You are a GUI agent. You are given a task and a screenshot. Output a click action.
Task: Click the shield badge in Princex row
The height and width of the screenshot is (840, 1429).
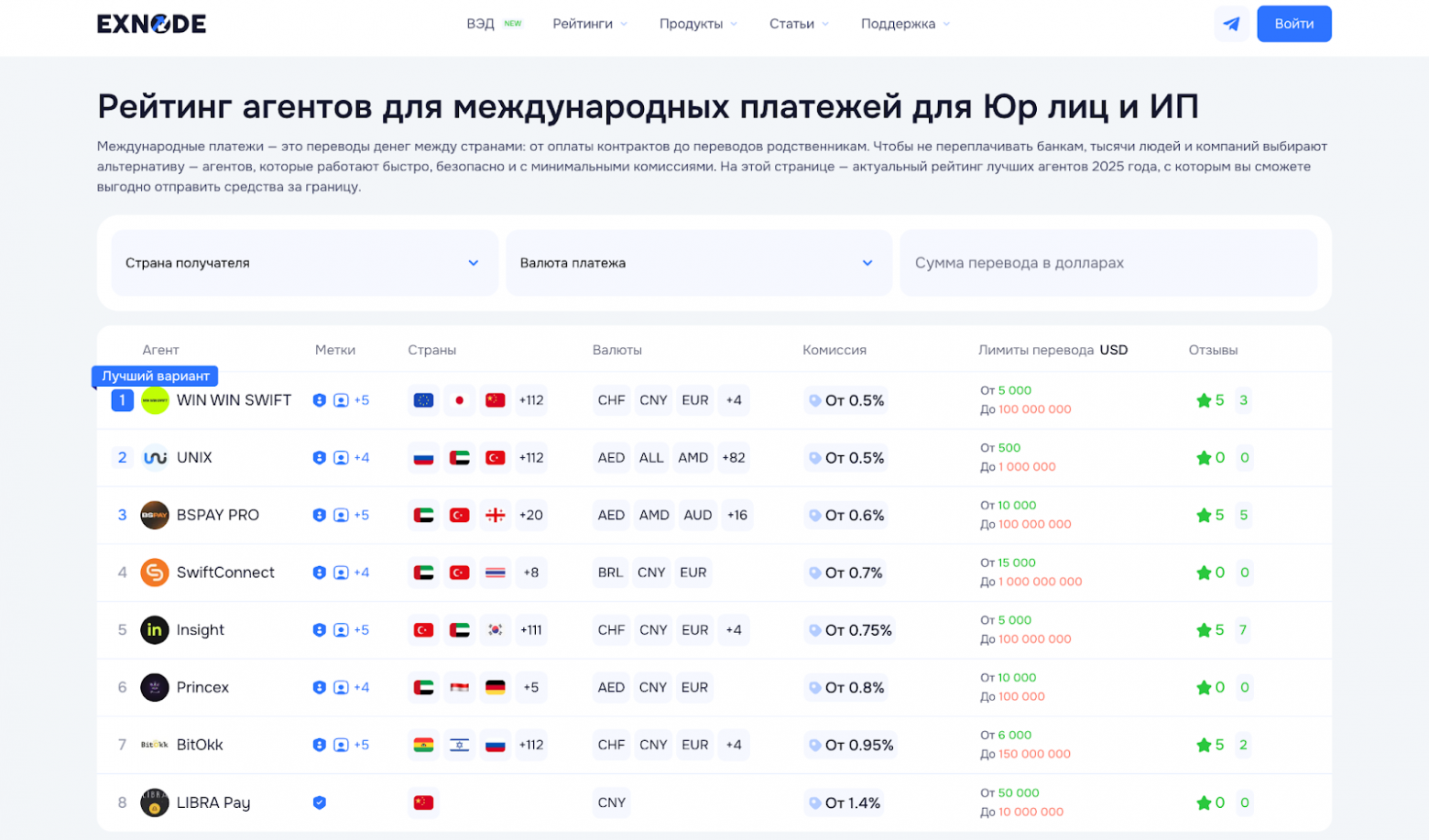[319, 687]
